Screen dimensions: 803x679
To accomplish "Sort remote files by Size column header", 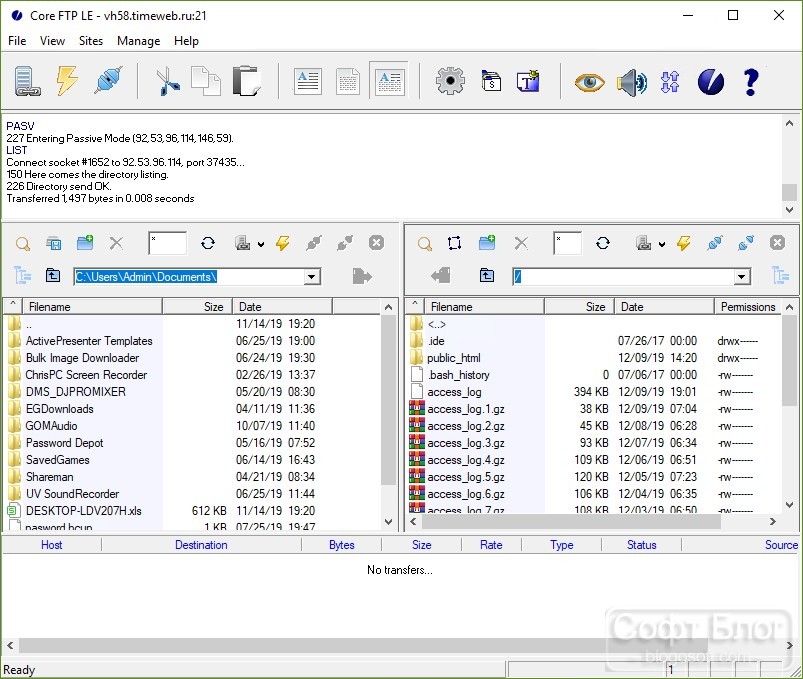I will click(x=579, y=307).
